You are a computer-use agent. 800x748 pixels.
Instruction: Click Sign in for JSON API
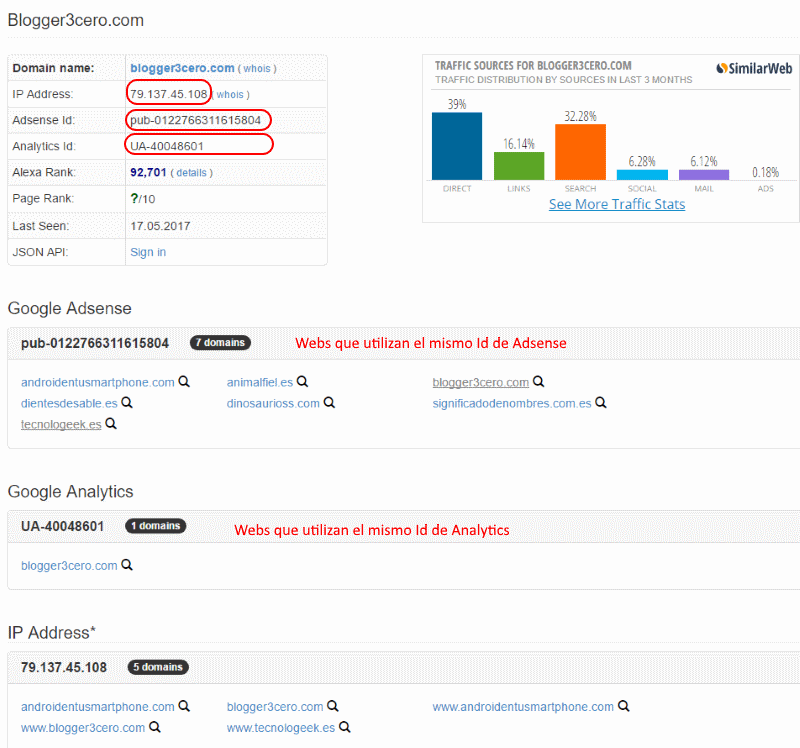148,252
